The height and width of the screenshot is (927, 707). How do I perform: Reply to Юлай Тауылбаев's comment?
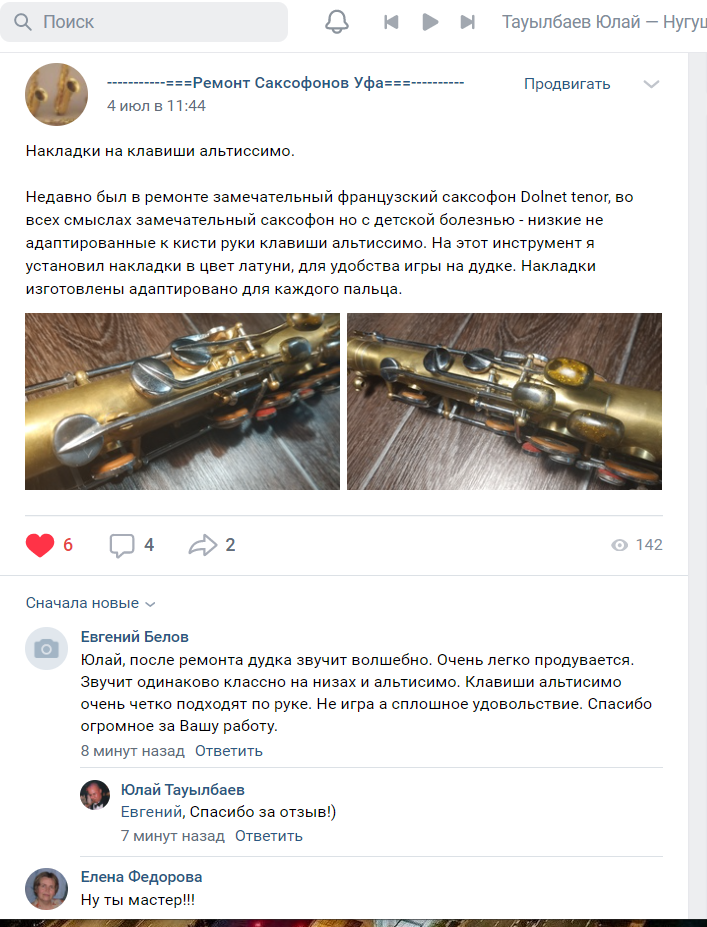point(269,836)
